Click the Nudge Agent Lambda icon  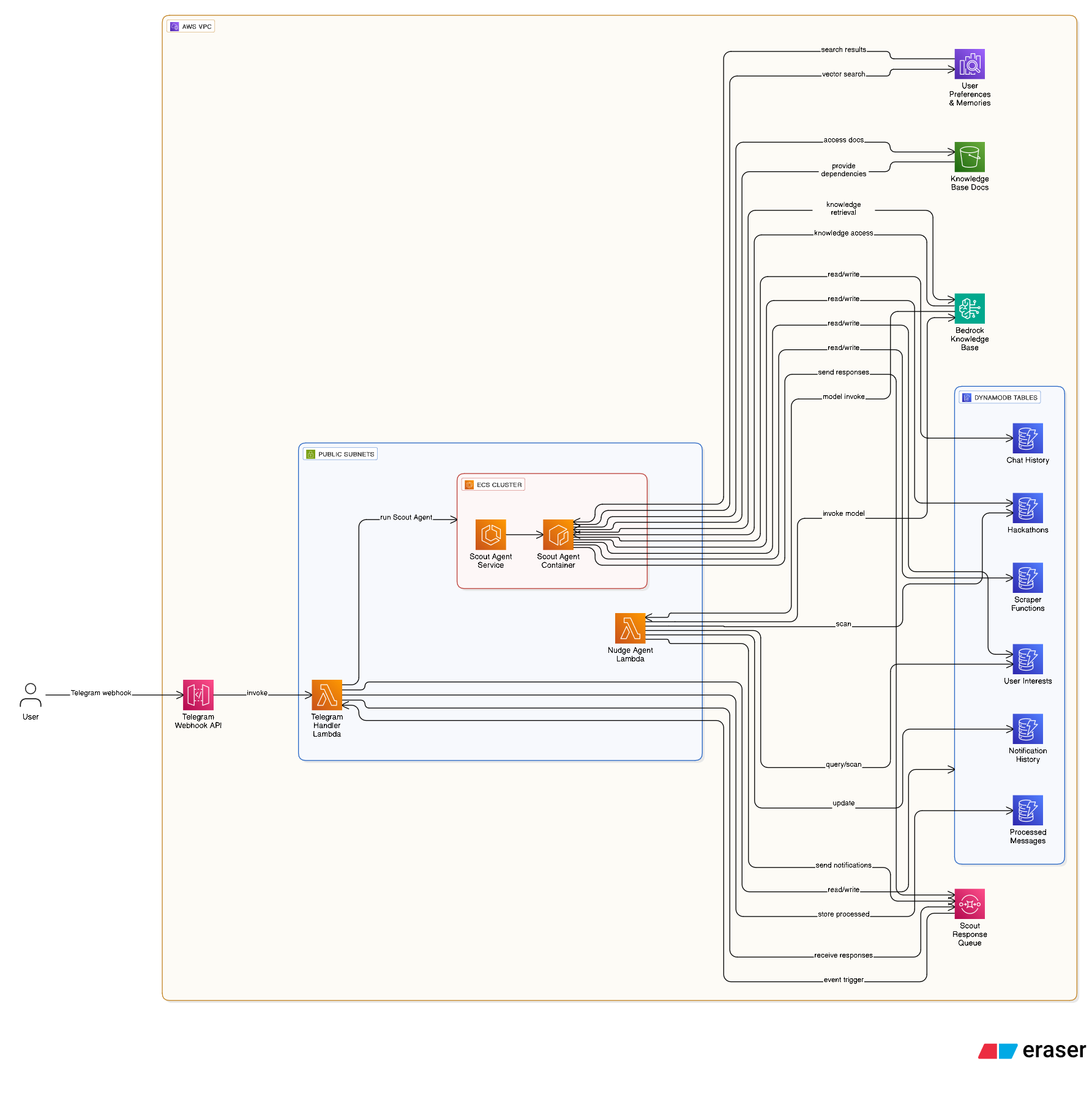[x=629, y=630]
